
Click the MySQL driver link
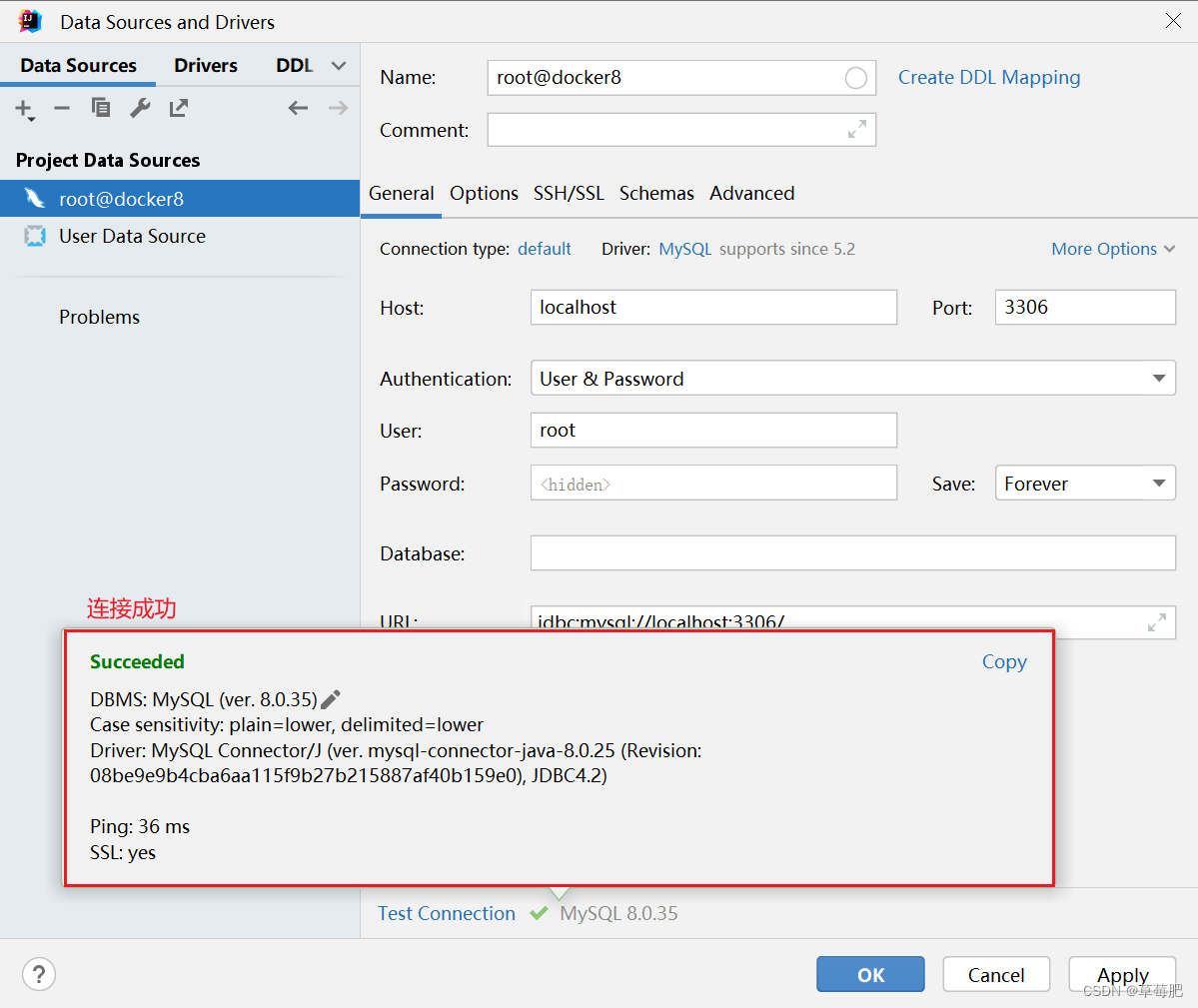click(684, 249)
